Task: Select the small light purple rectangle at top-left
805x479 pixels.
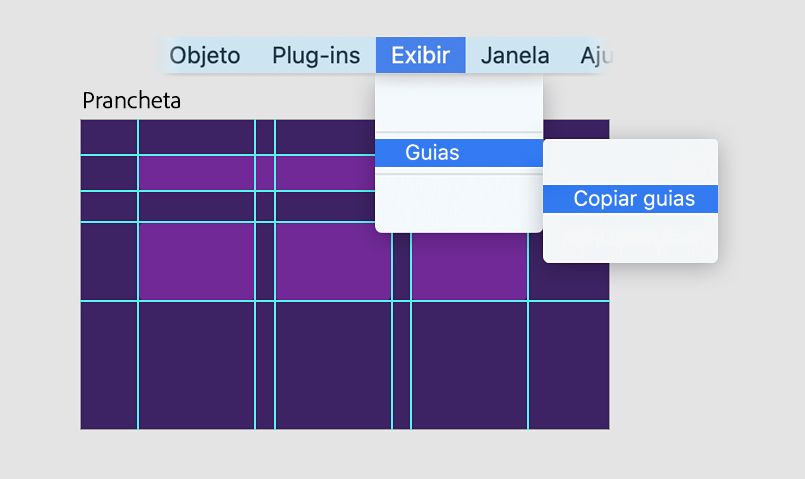Action: pos(196,173)
